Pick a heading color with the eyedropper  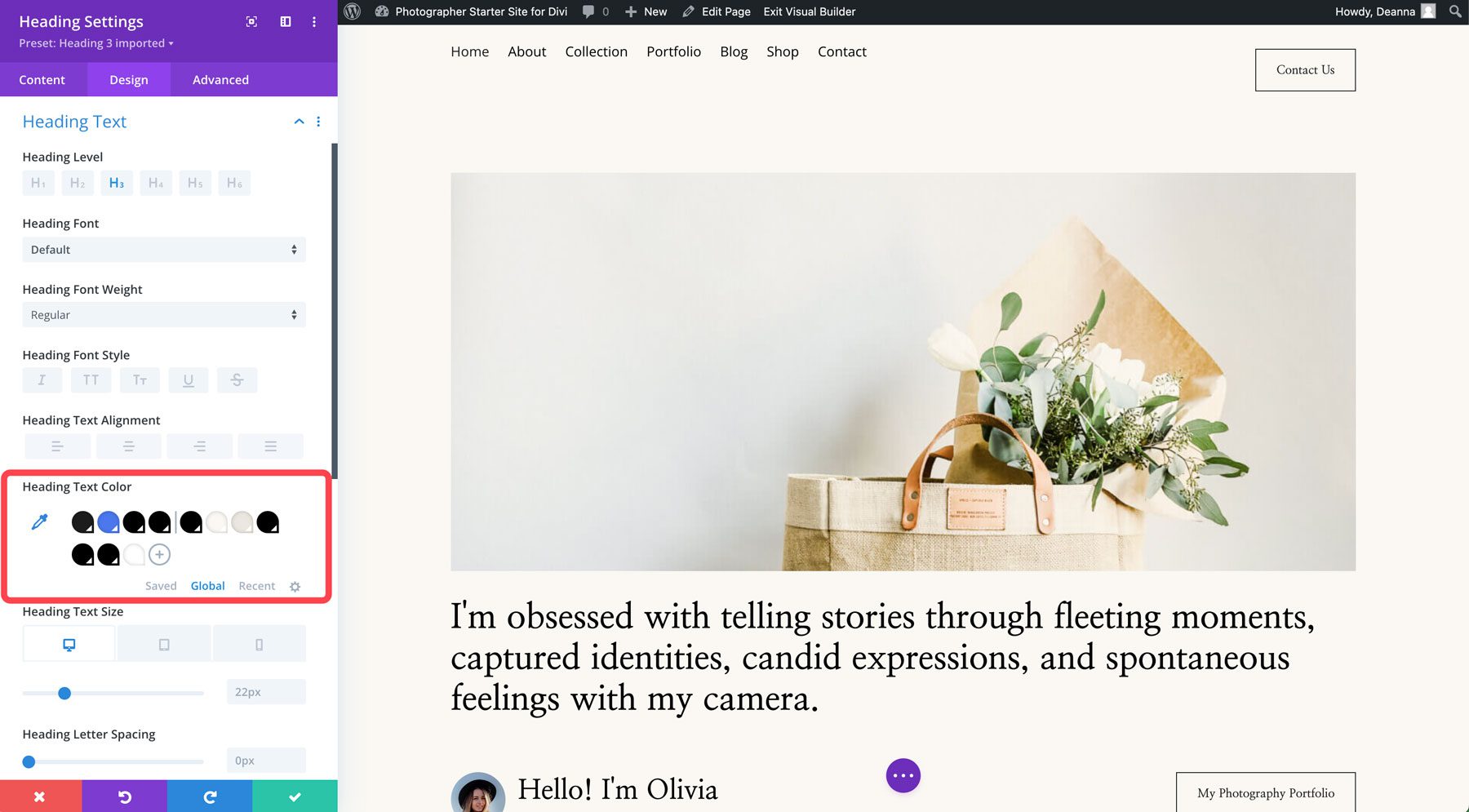38,521
